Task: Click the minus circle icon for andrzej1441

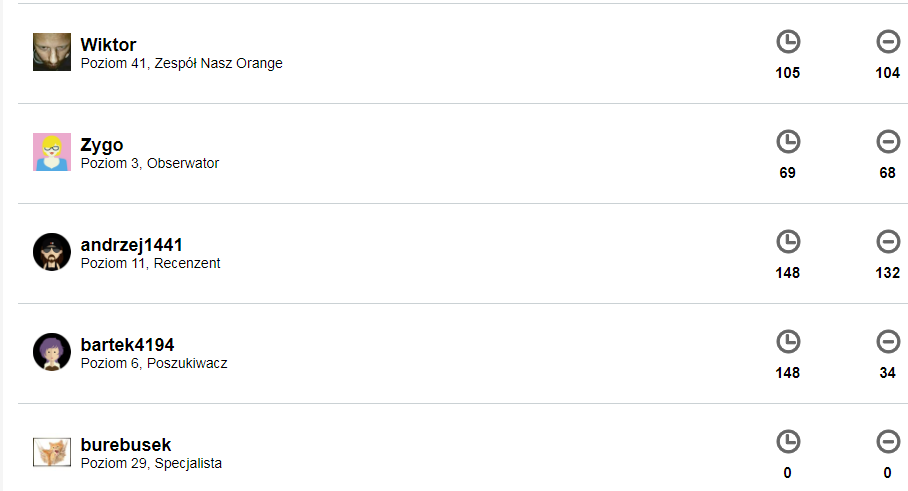Action: (887, 242)
